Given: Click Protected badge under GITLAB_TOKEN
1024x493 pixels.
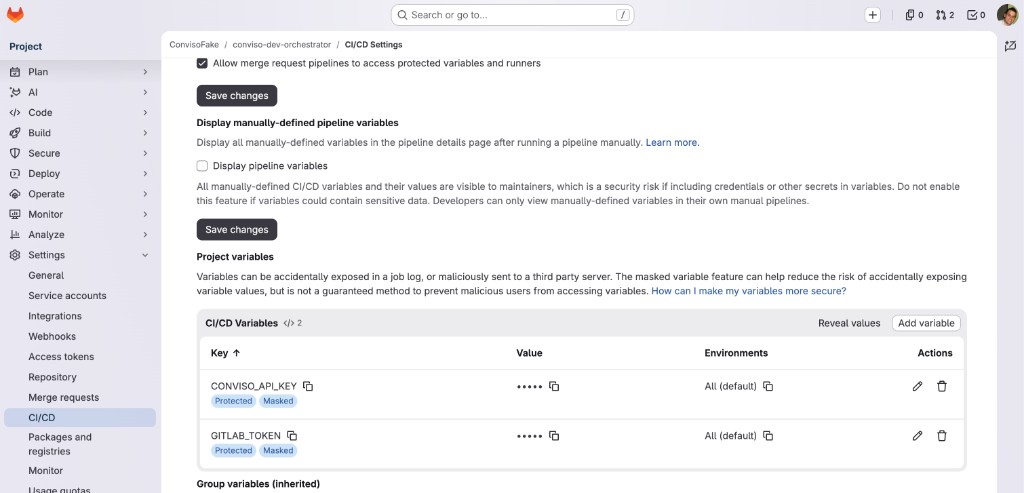Looking at the screenshot, I should click(x=233, y=451).
